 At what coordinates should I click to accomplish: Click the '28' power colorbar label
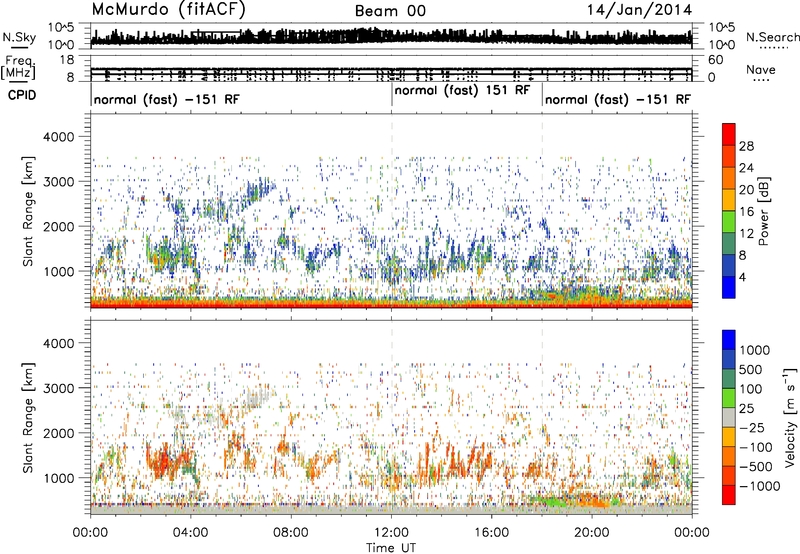746,146
